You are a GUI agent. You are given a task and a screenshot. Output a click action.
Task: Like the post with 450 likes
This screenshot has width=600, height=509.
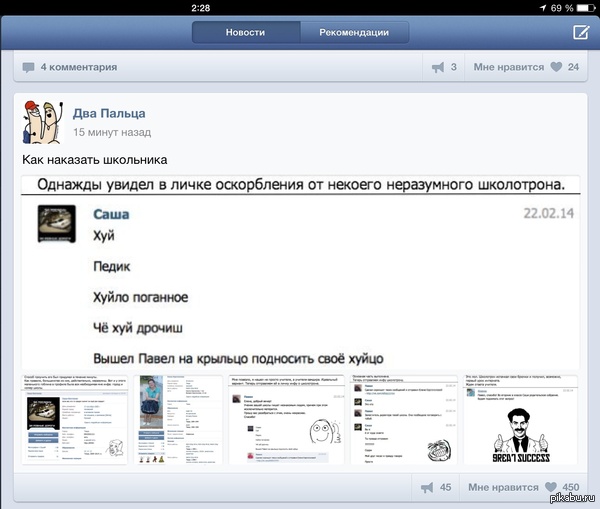[523, 487]
